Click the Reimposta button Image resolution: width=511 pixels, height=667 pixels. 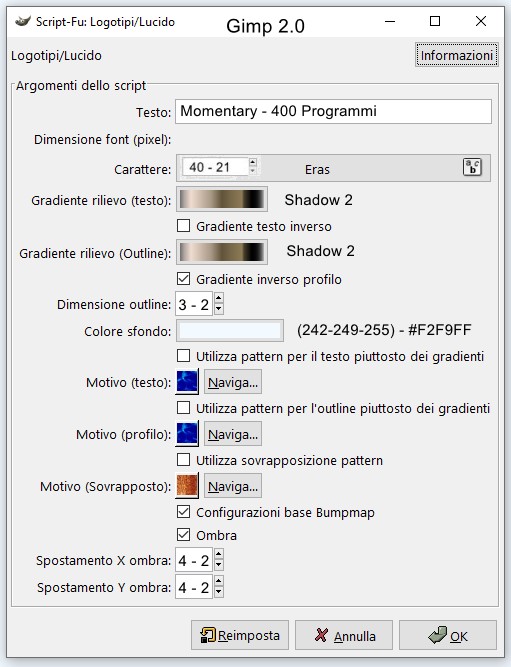(x=240, y=635)
